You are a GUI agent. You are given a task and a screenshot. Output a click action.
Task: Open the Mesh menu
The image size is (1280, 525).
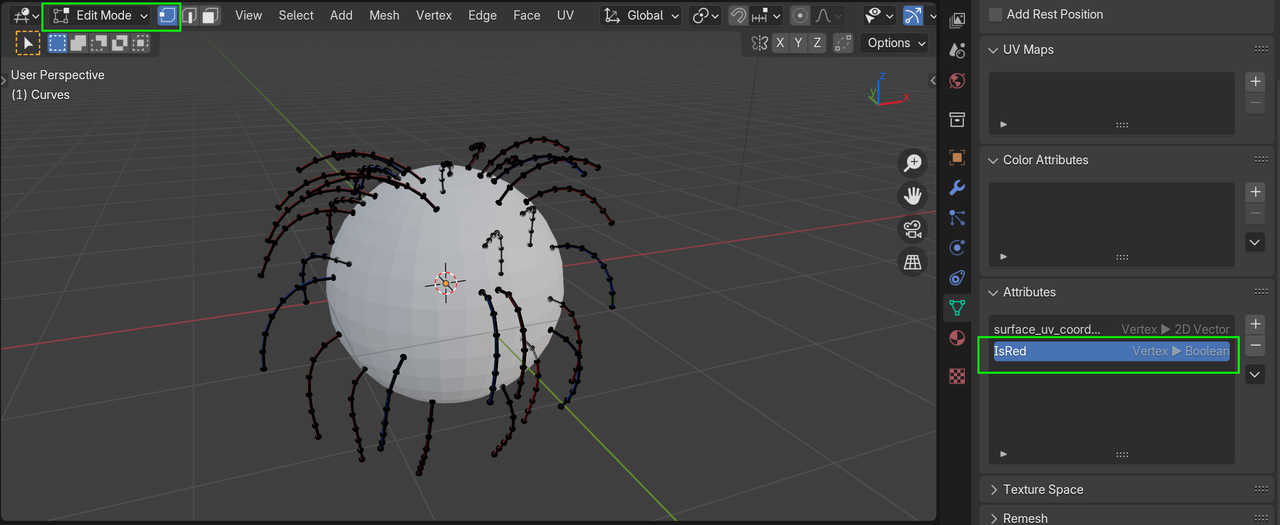tap(384, 16)
